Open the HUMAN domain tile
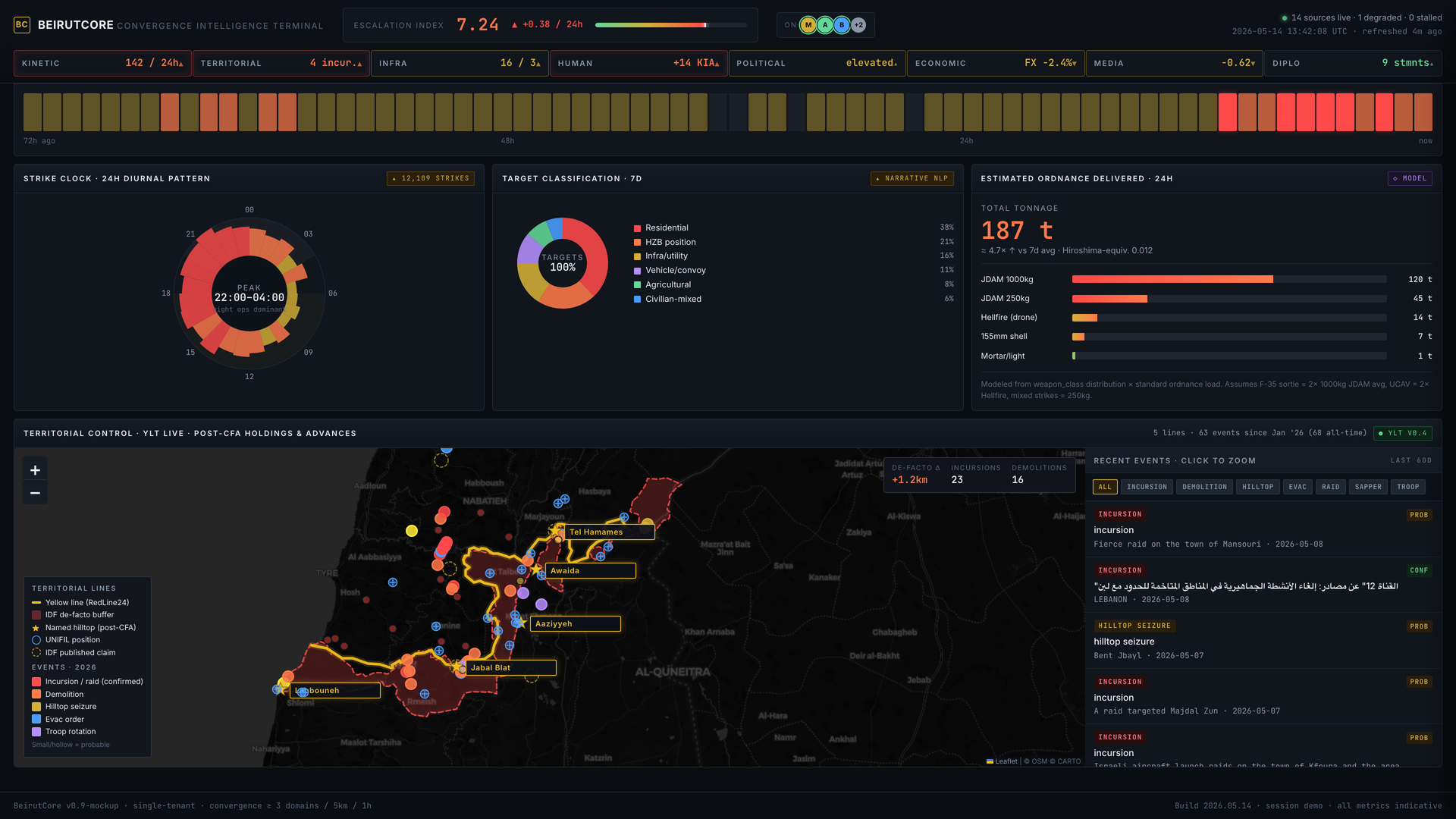The width and height of the screenshot is (1456, 819). pos(639,63)
